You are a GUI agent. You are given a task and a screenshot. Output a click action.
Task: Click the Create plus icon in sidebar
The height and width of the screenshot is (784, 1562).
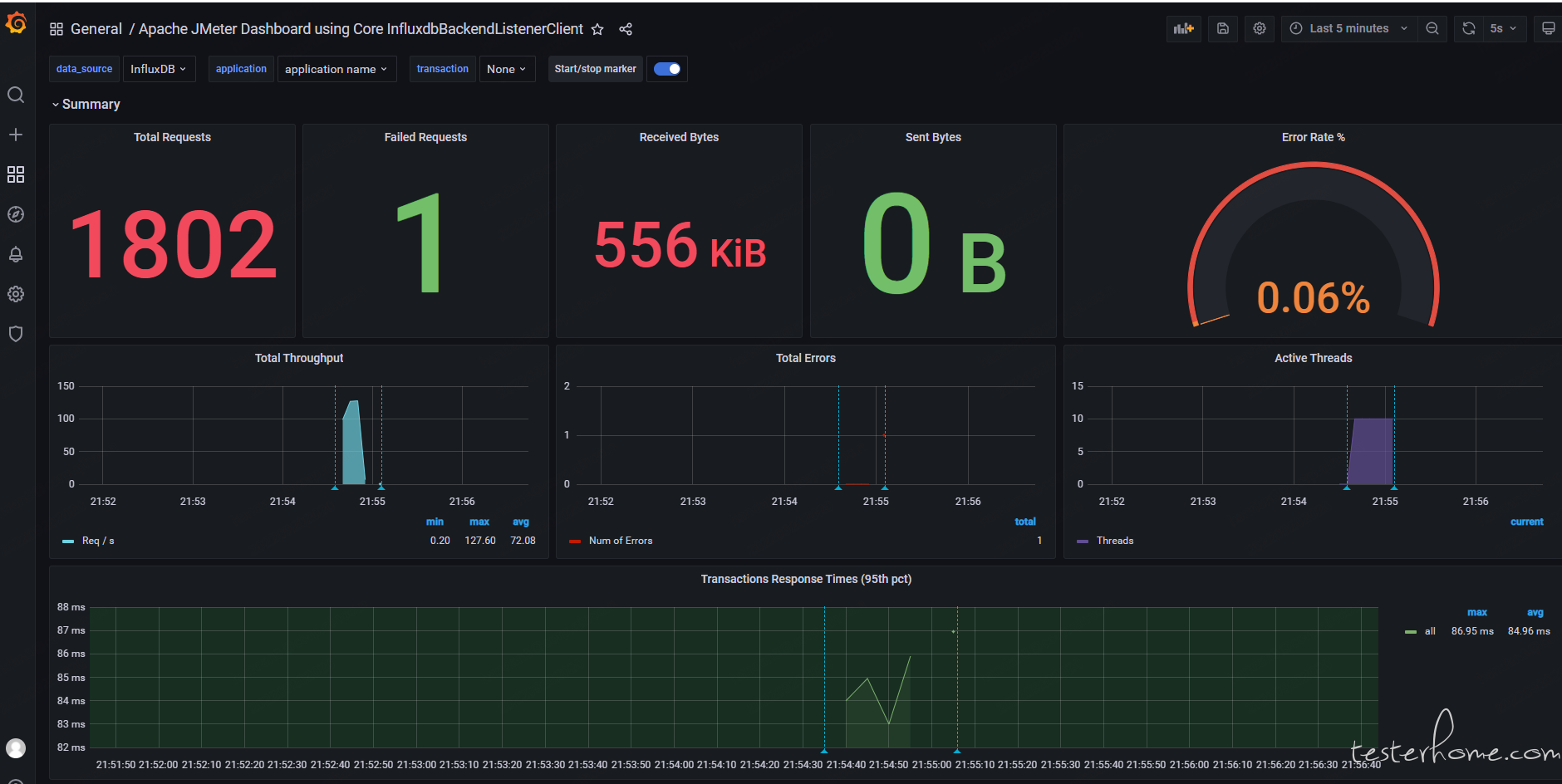(16, 135)
